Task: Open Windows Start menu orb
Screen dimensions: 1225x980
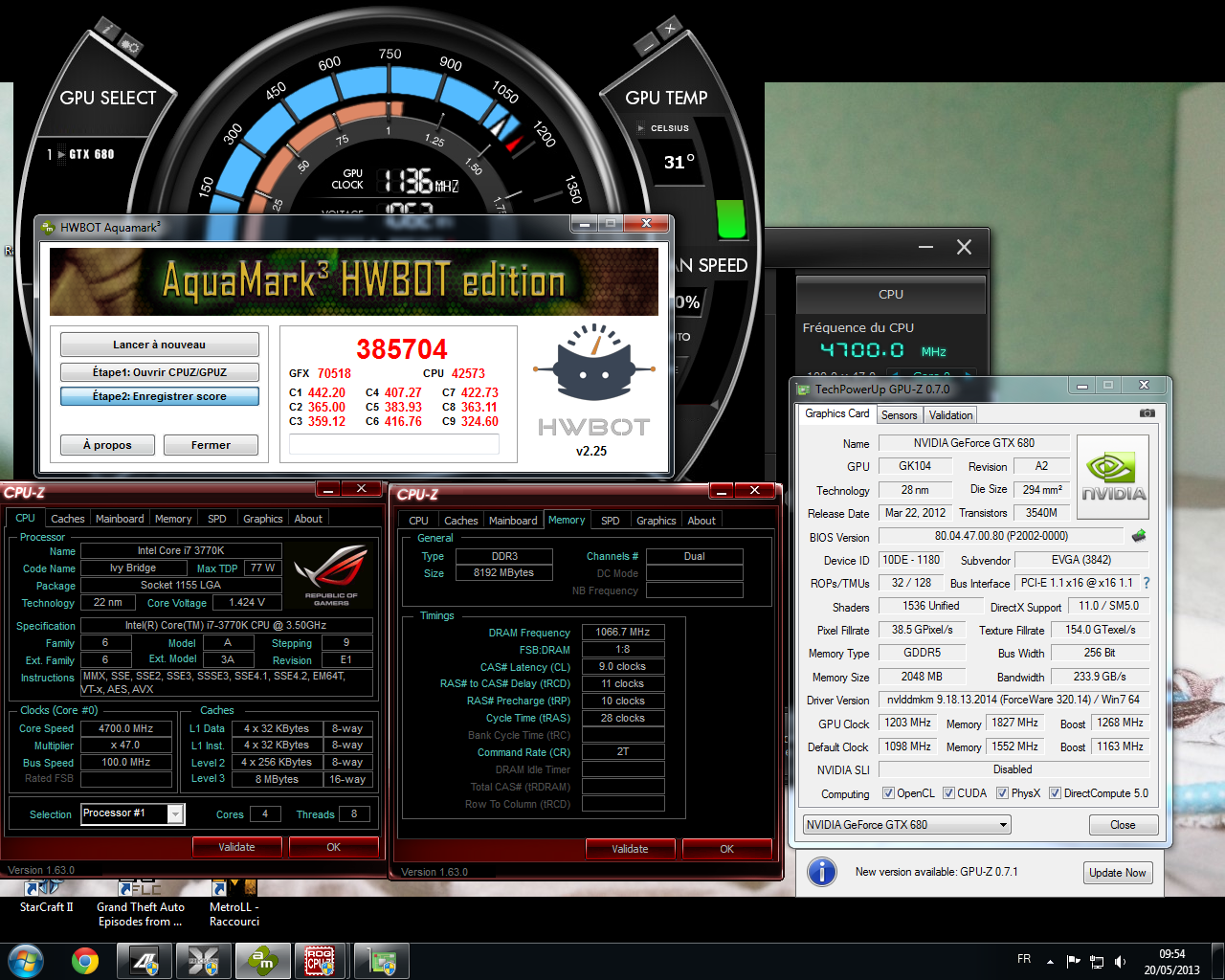Action: (24, 961)
